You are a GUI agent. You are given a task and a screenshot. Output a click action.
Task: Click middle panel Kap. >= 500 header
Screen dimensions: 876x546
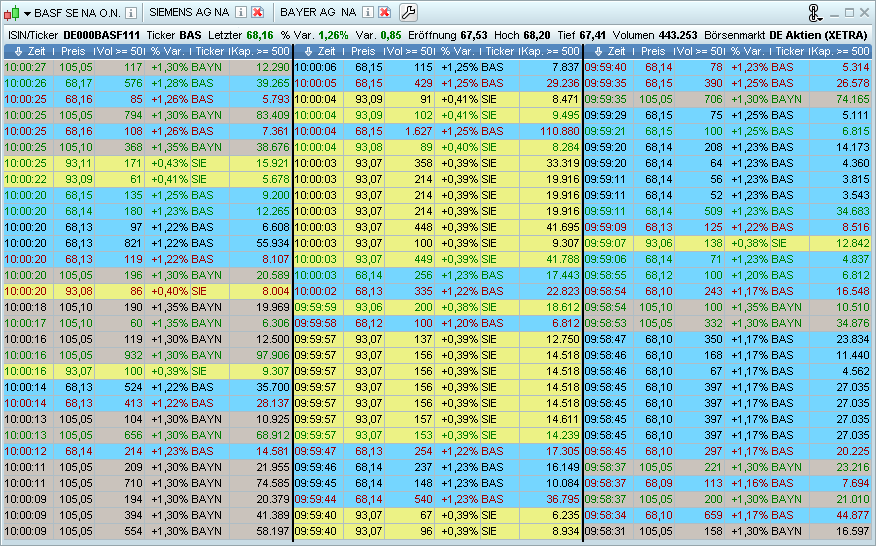pos(550,51)
